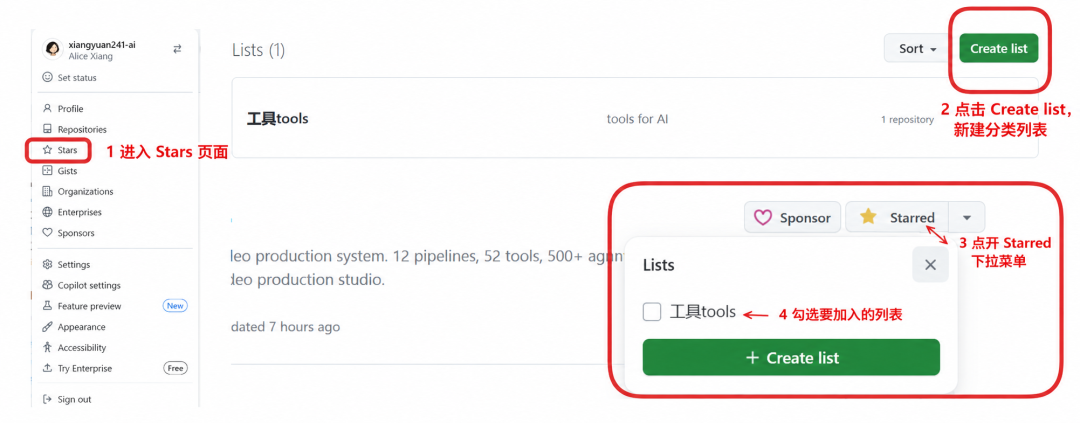This screenshot has width=1080, height=423.
Task: Check the 工具tools list checkbox
Action: [652, 312]
